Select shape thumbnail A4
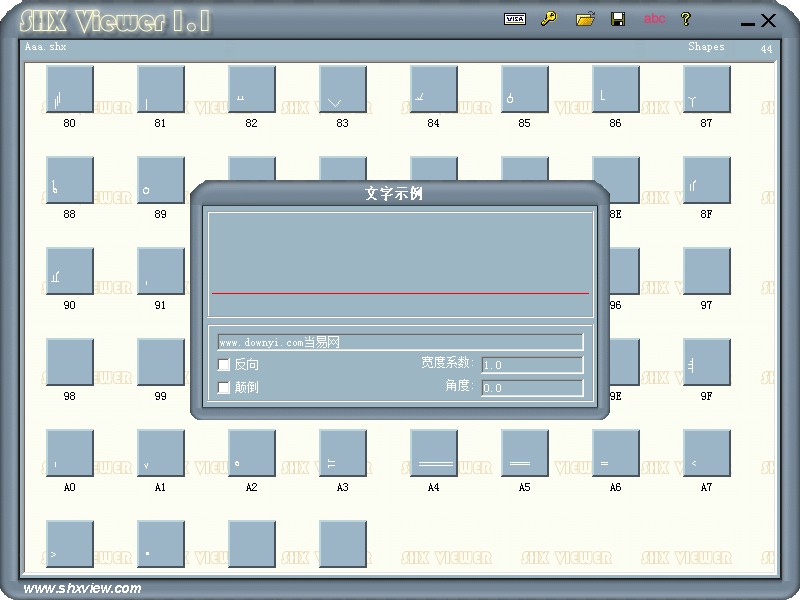This screenshot has height=600, width=800. (434, 454)
